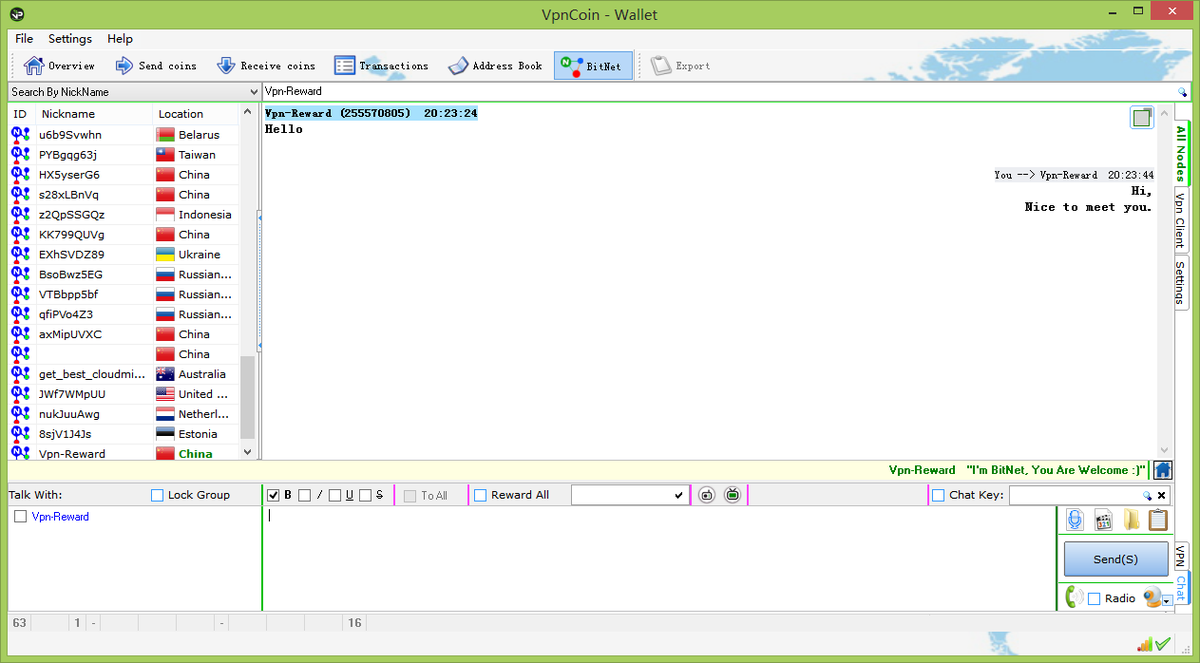1200x663 pixels.
Task: Click into the message typing area
Action: click(x=658, y=558)
